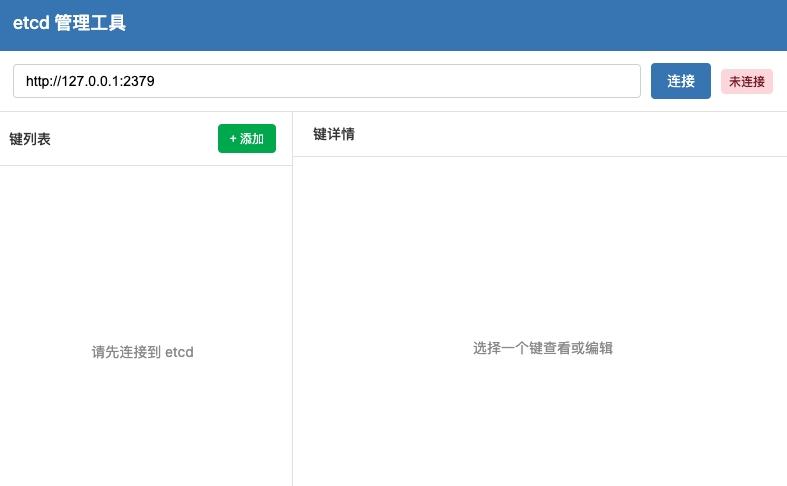Click the 连接 connect button
Image resolution: width=787 pixels, height=486 pixels.
point(681,81)
